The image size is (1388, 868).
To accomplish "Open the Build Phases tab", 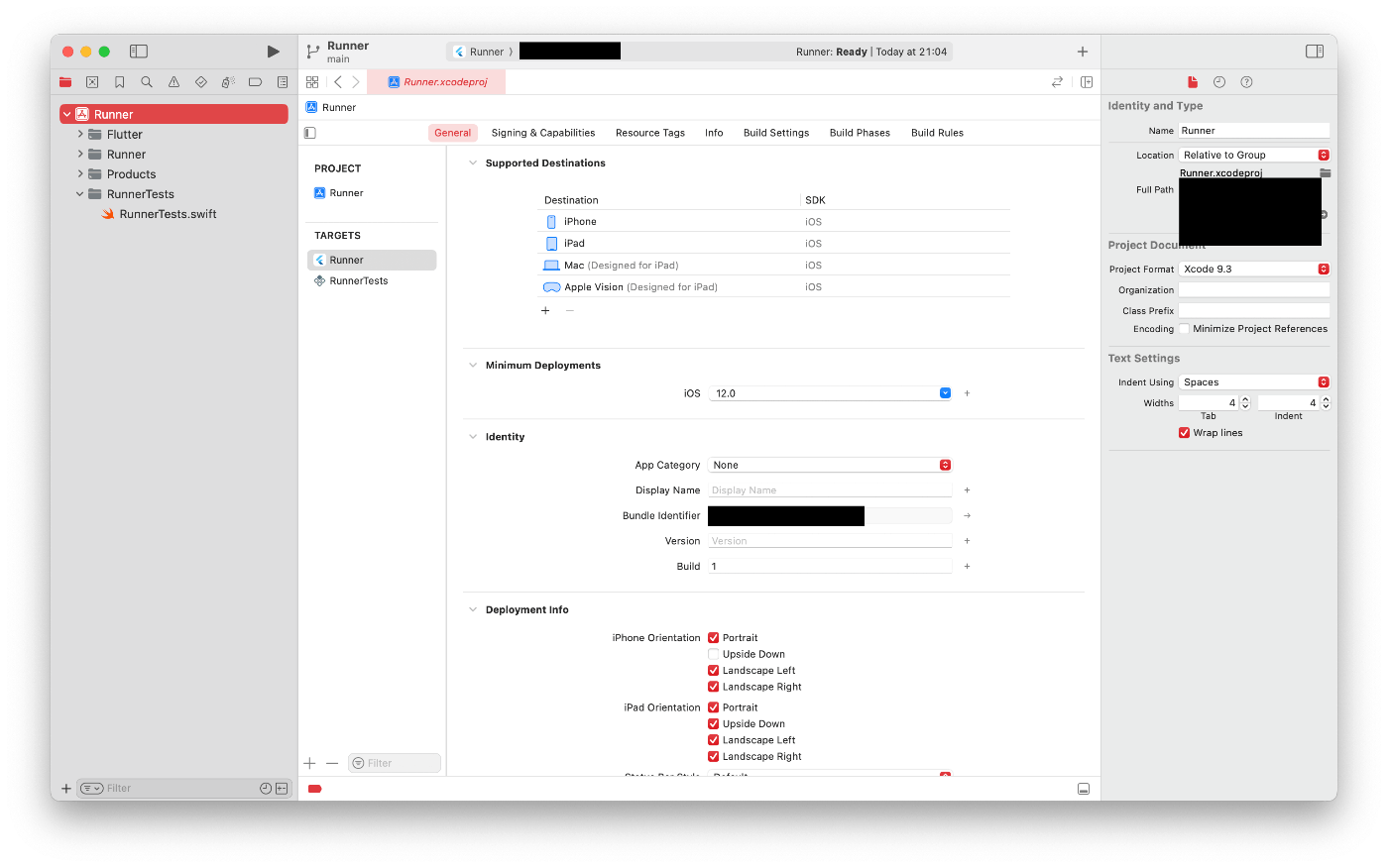I will point(860,133).
